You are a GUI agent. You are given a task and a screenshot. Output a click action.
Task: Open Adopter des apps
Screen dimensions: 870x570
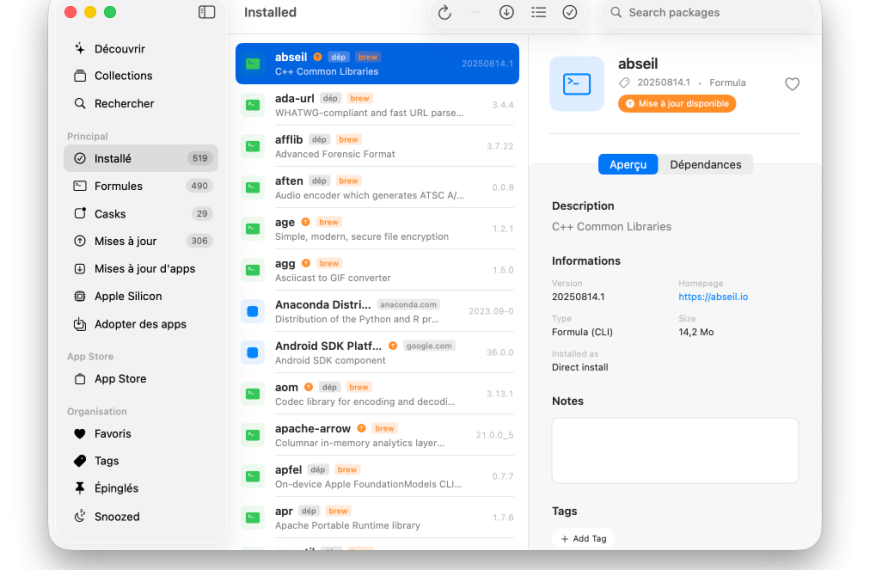coord(141,324)
